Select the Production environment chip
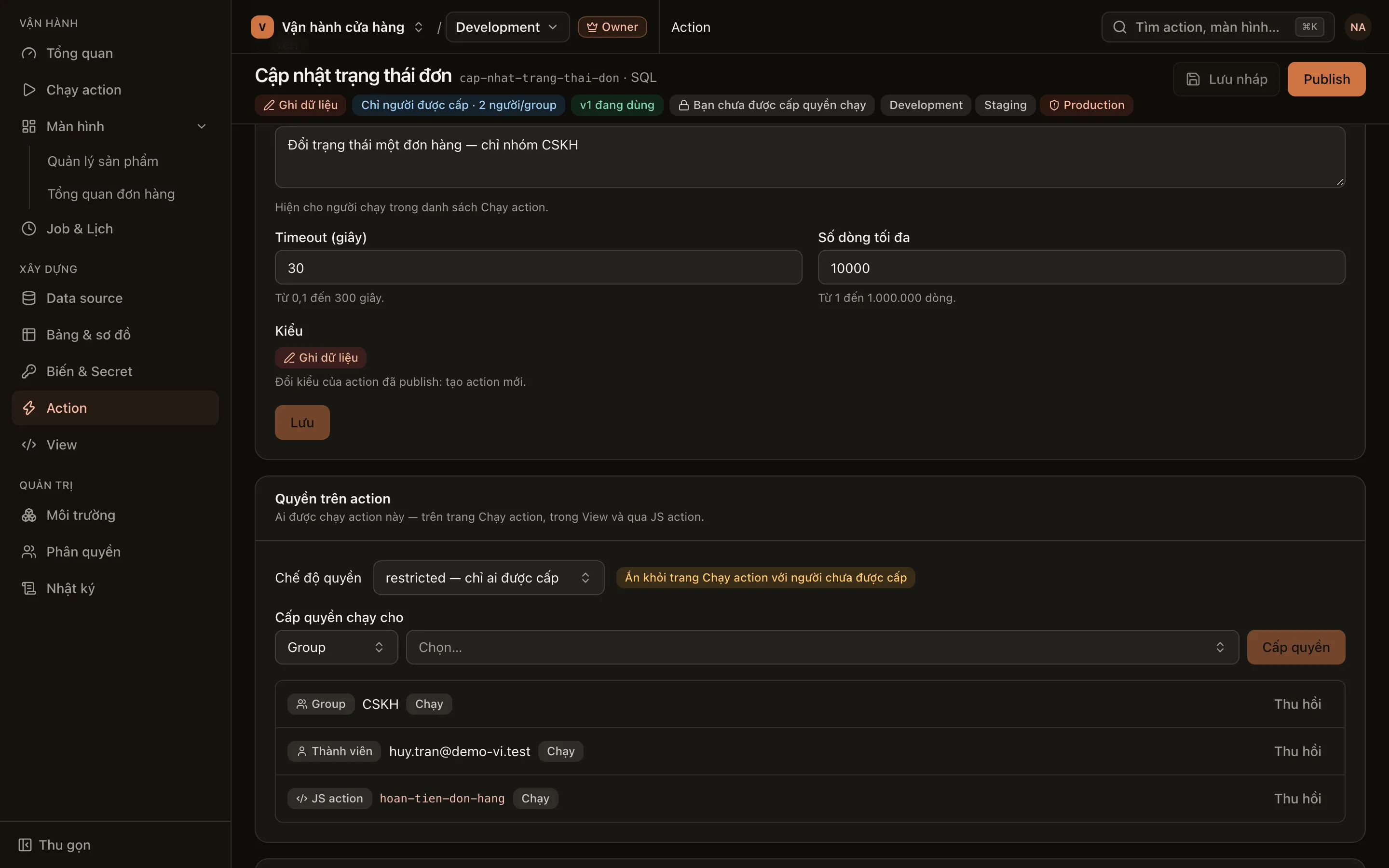The height and width of the screenshot is (868, 1389). [1087, 105]
